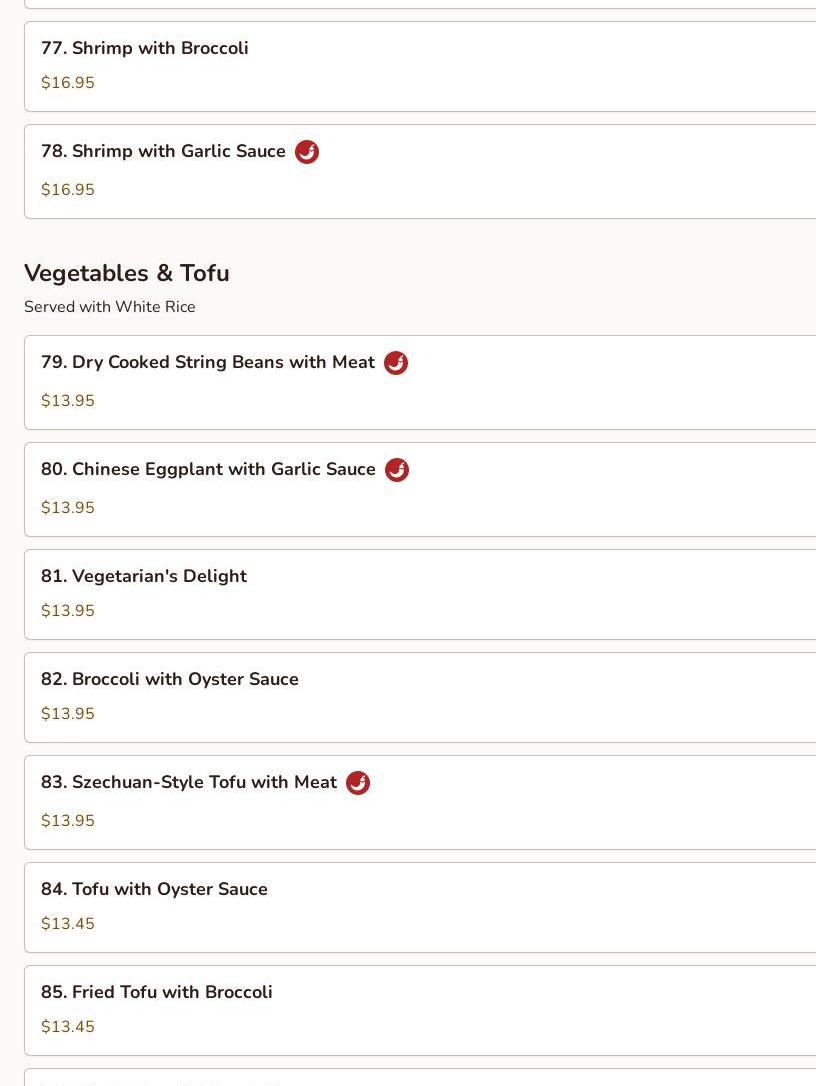Click spicy icon beside Dry Cooked String Beans
This screenshot has height=1086, width=816.
(x=396, y=363)
